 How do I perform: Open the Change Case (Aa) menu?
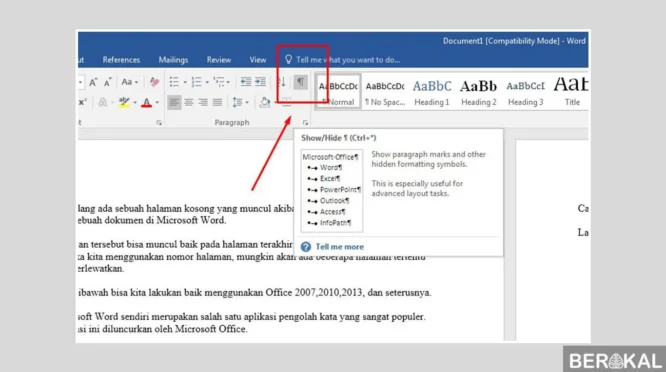pos(130,82)
